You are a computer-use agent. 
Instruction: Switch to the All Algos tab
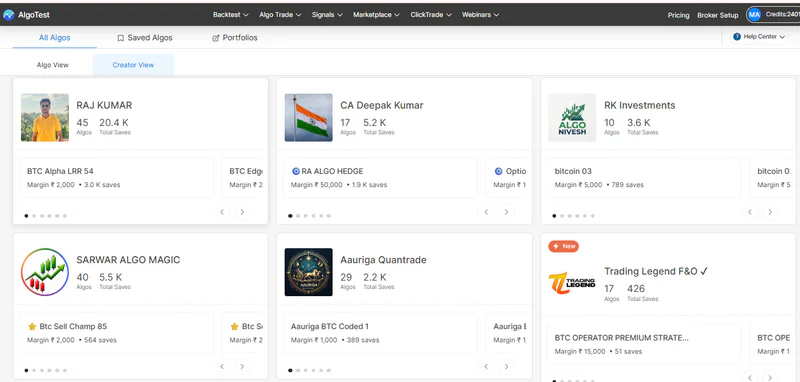(x=55, y=38)
